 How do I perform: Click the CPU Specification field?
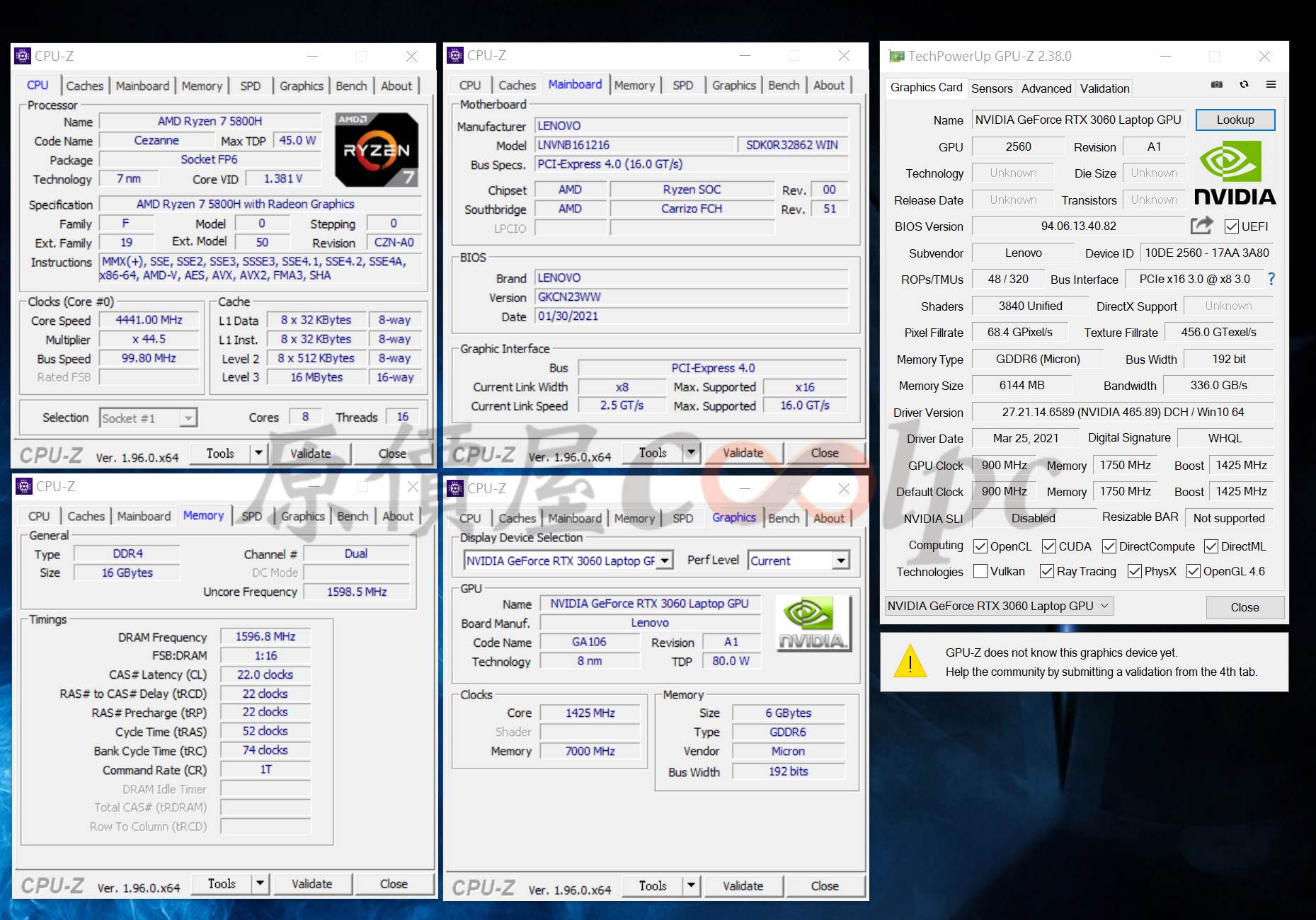[260, 205]
